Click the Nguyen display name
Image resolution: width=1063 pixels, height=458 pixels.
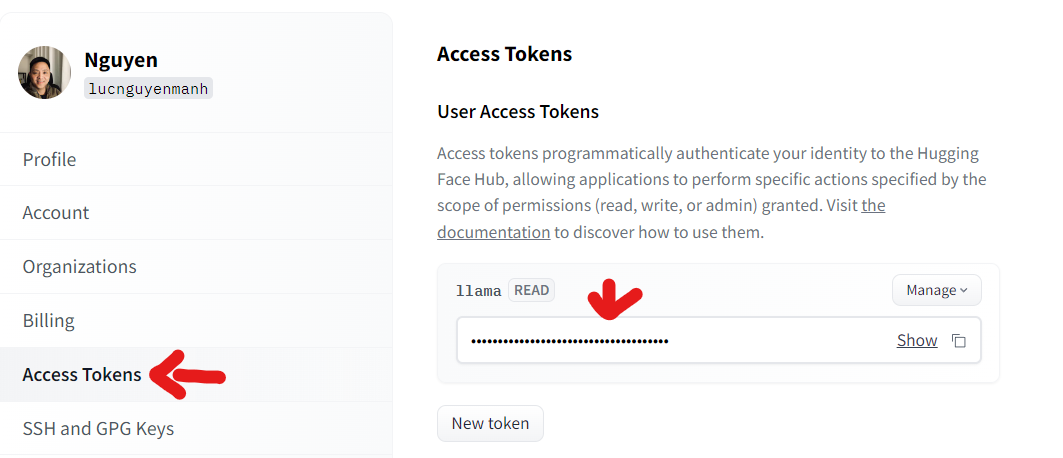121,60
